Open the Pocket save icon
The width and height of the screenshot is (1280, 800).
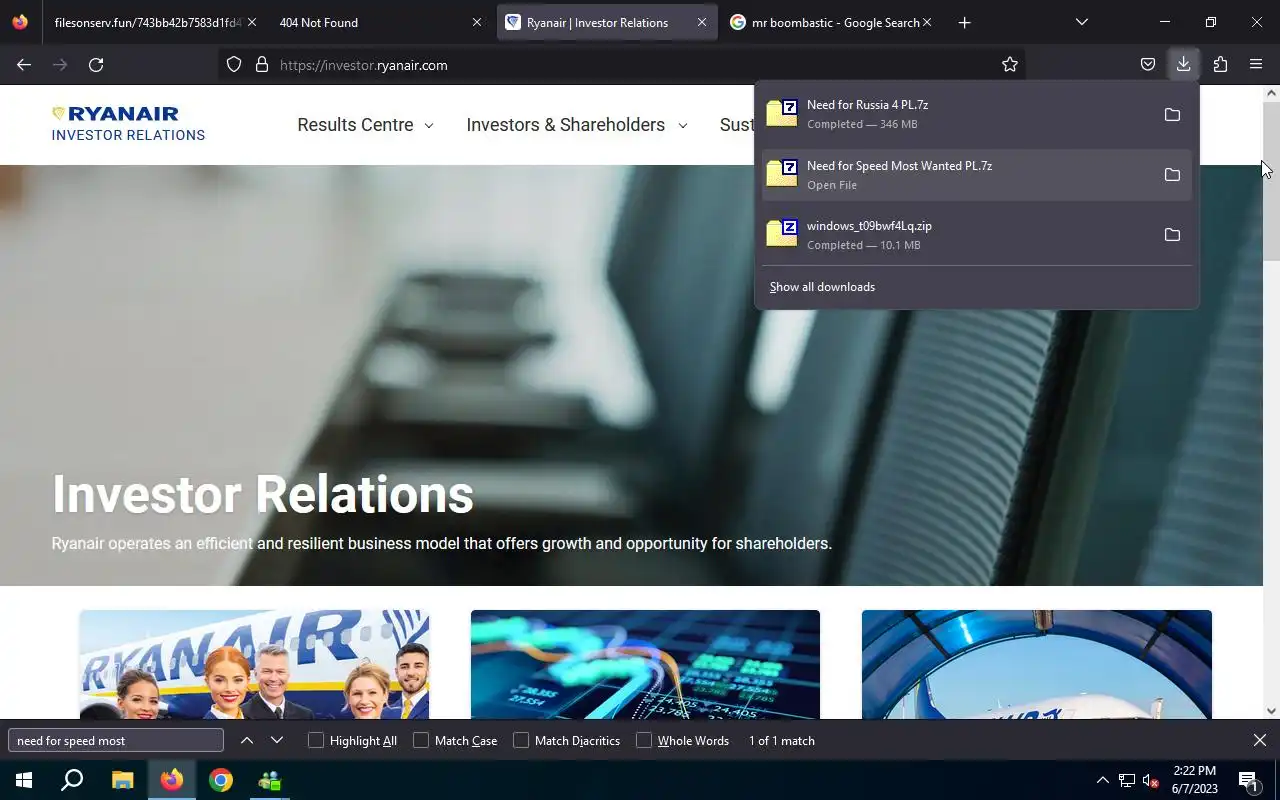1148,65
